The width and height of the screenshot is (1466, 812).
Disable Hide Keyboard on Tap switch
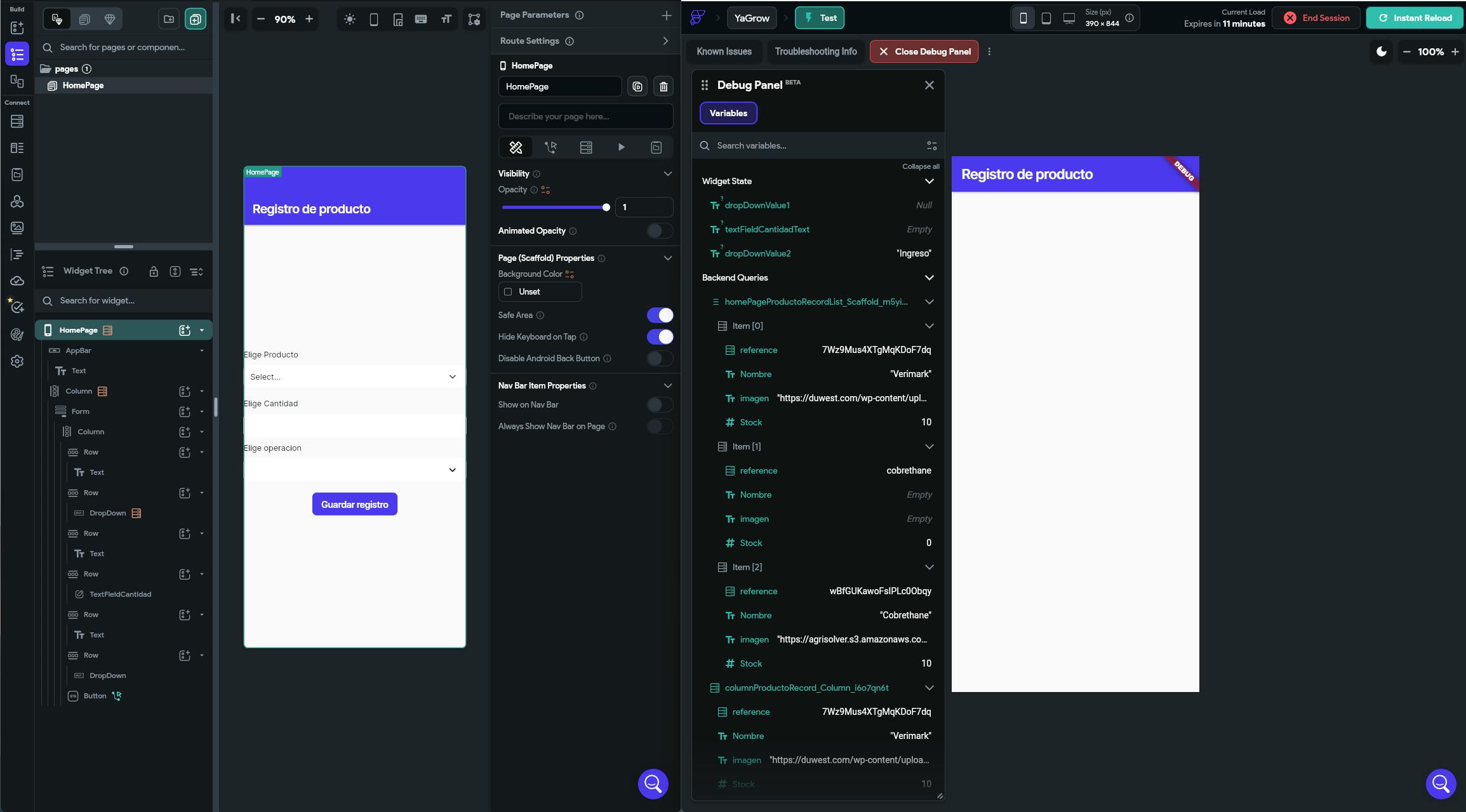tap(660, 337)
